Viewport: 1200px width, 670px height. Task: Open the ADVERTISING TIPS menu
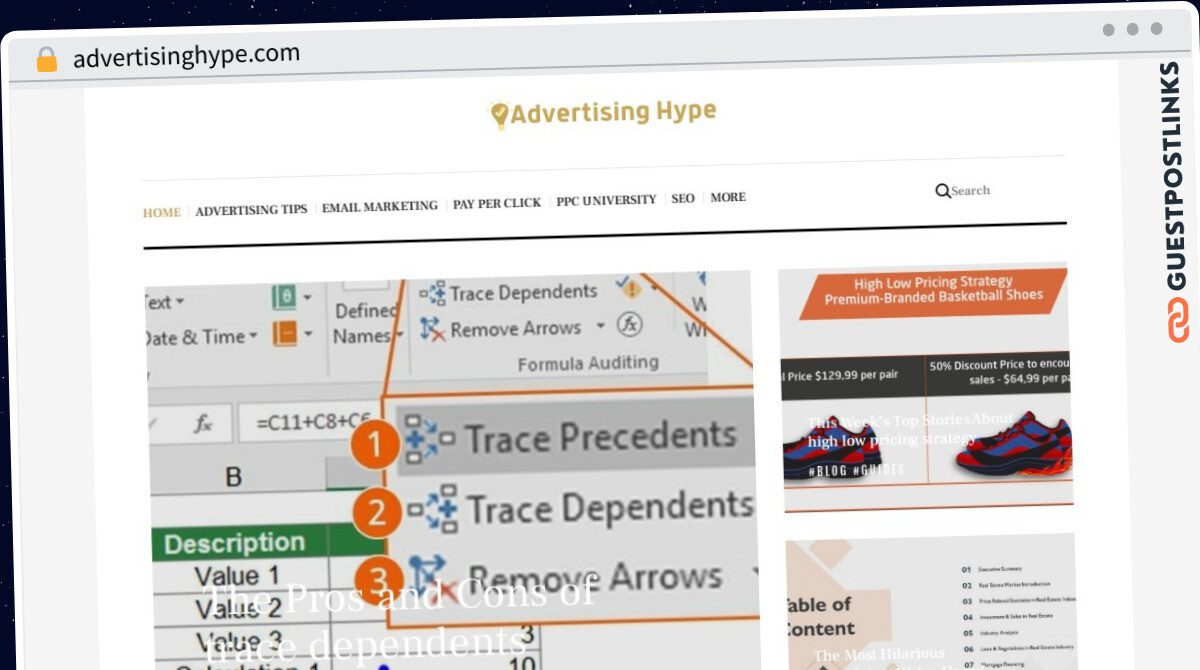point(251,210)
